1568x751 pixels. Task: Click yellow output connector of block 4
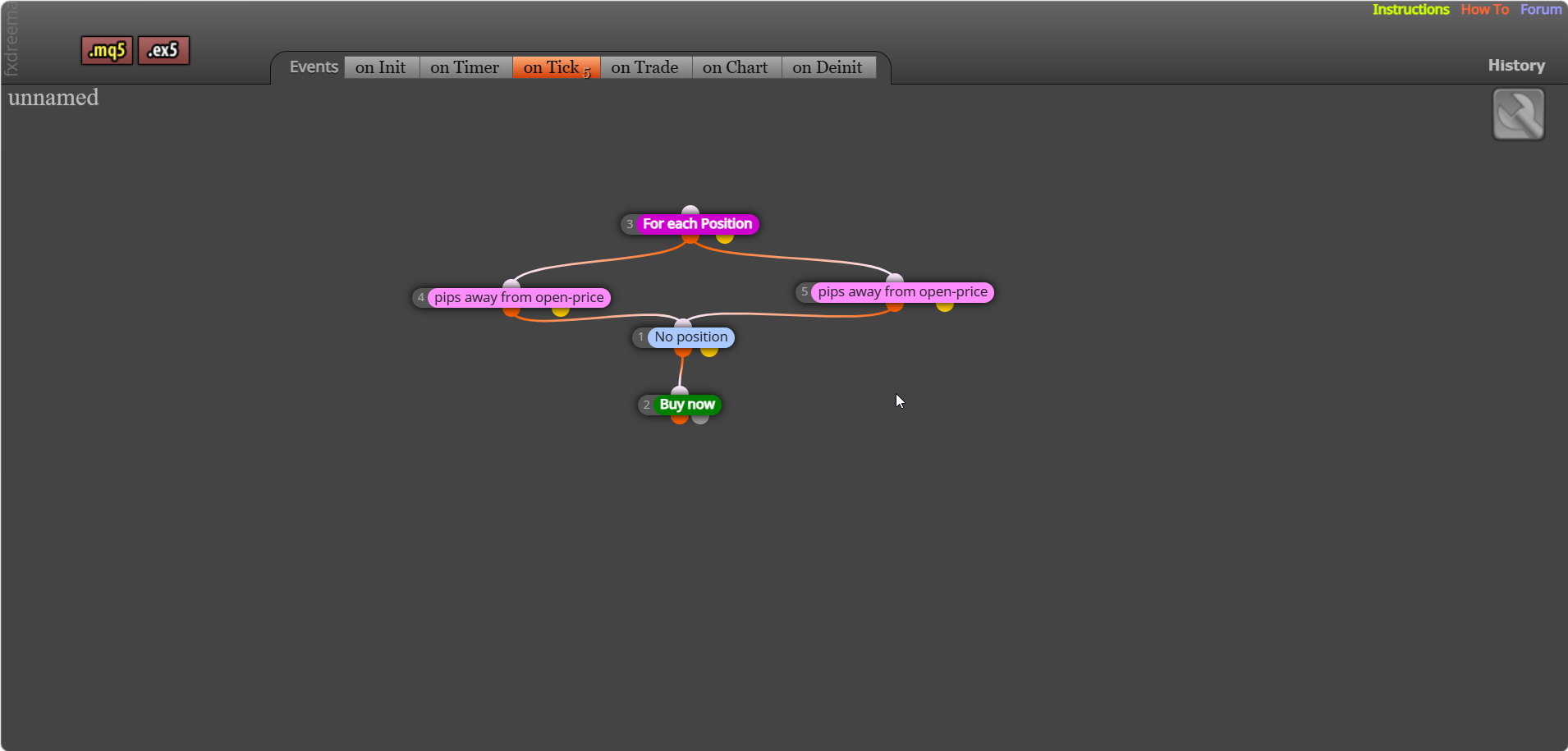click(561, 311)
